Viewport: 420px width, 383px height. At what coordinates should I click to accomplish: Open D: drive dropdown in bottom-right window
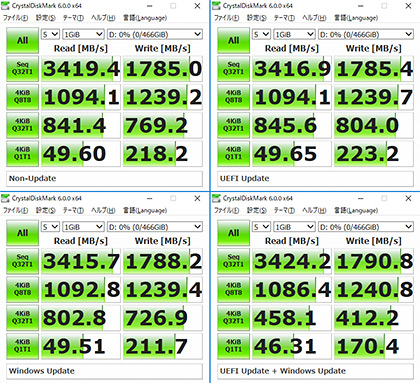click(x=366, y=227)
